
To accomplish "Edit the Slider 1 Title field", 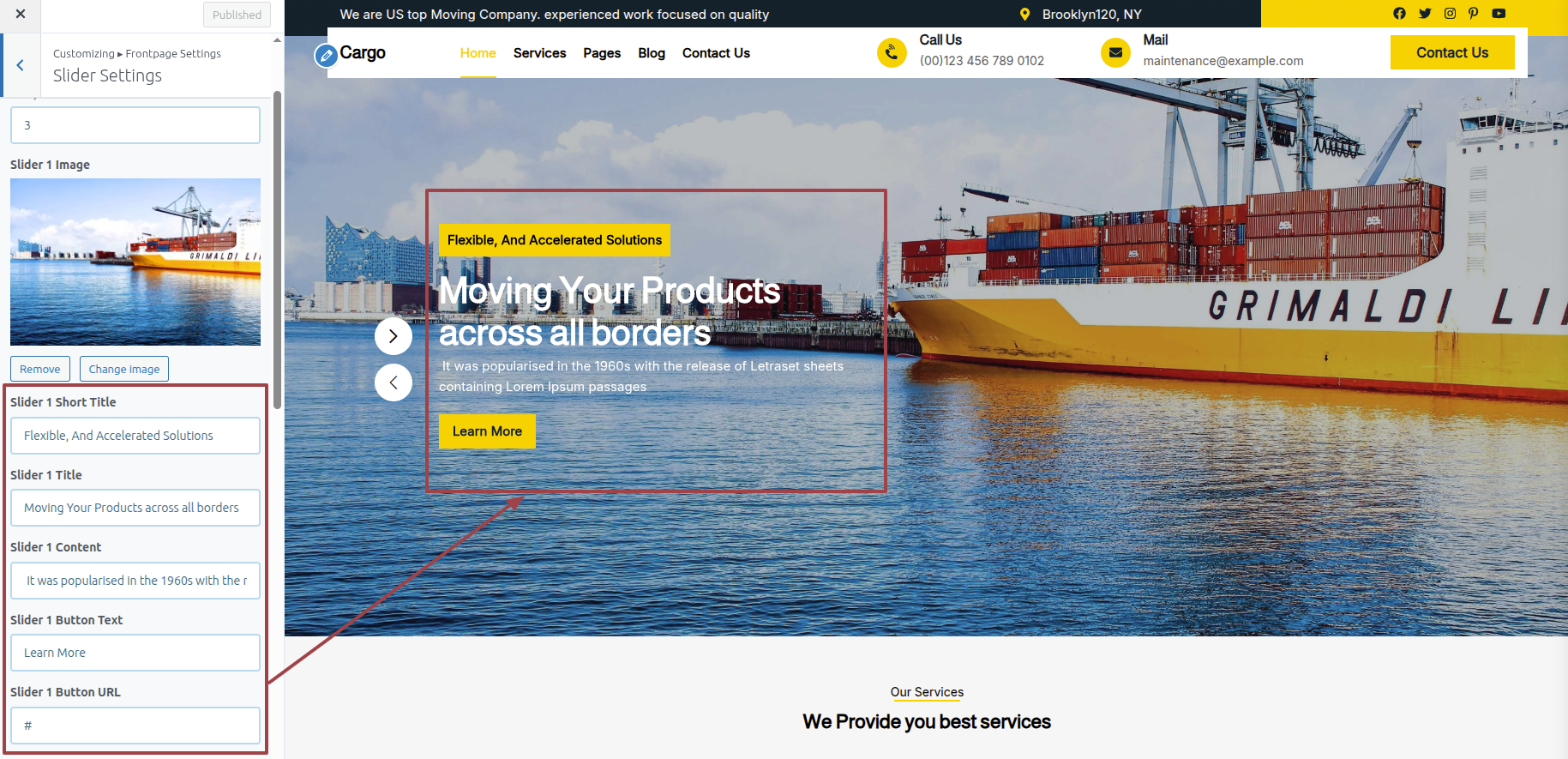I will (135, 508).
